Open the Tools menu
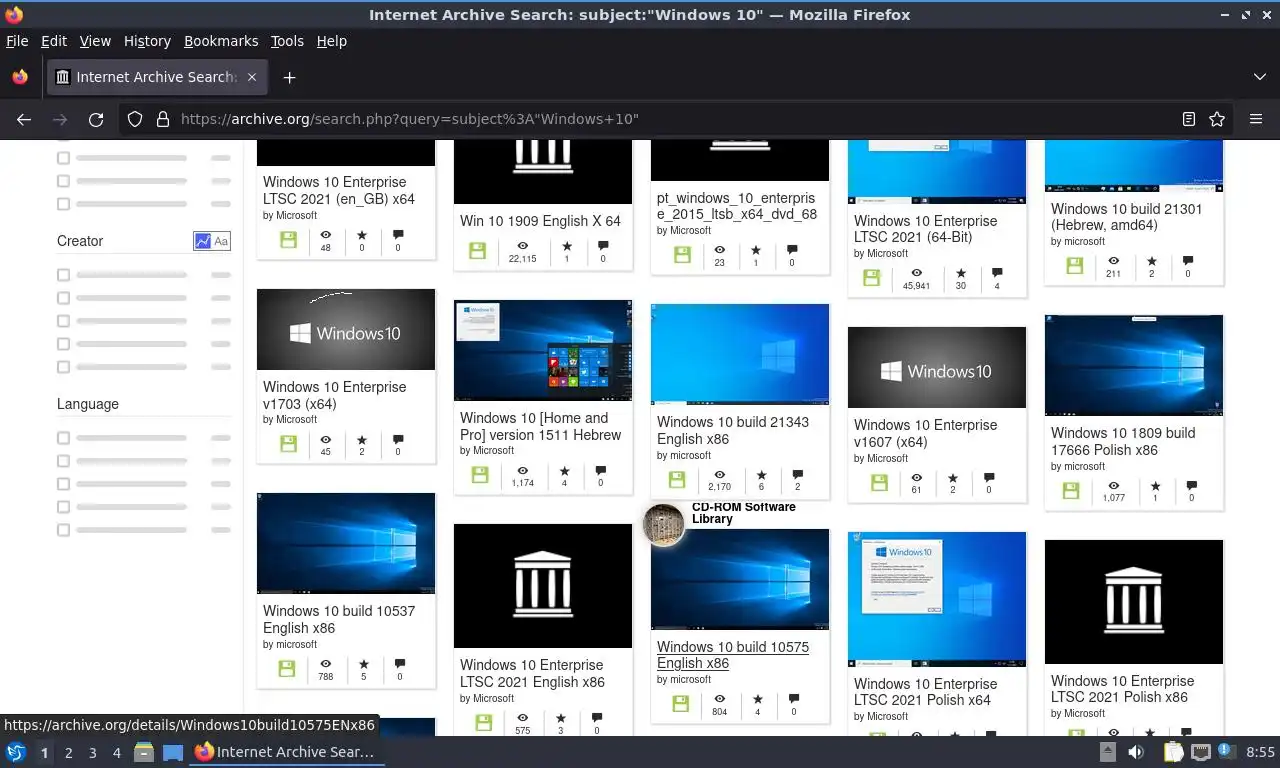Viewport: 1280px width, 768px height. pyautogui.click(x=287, y=41)
